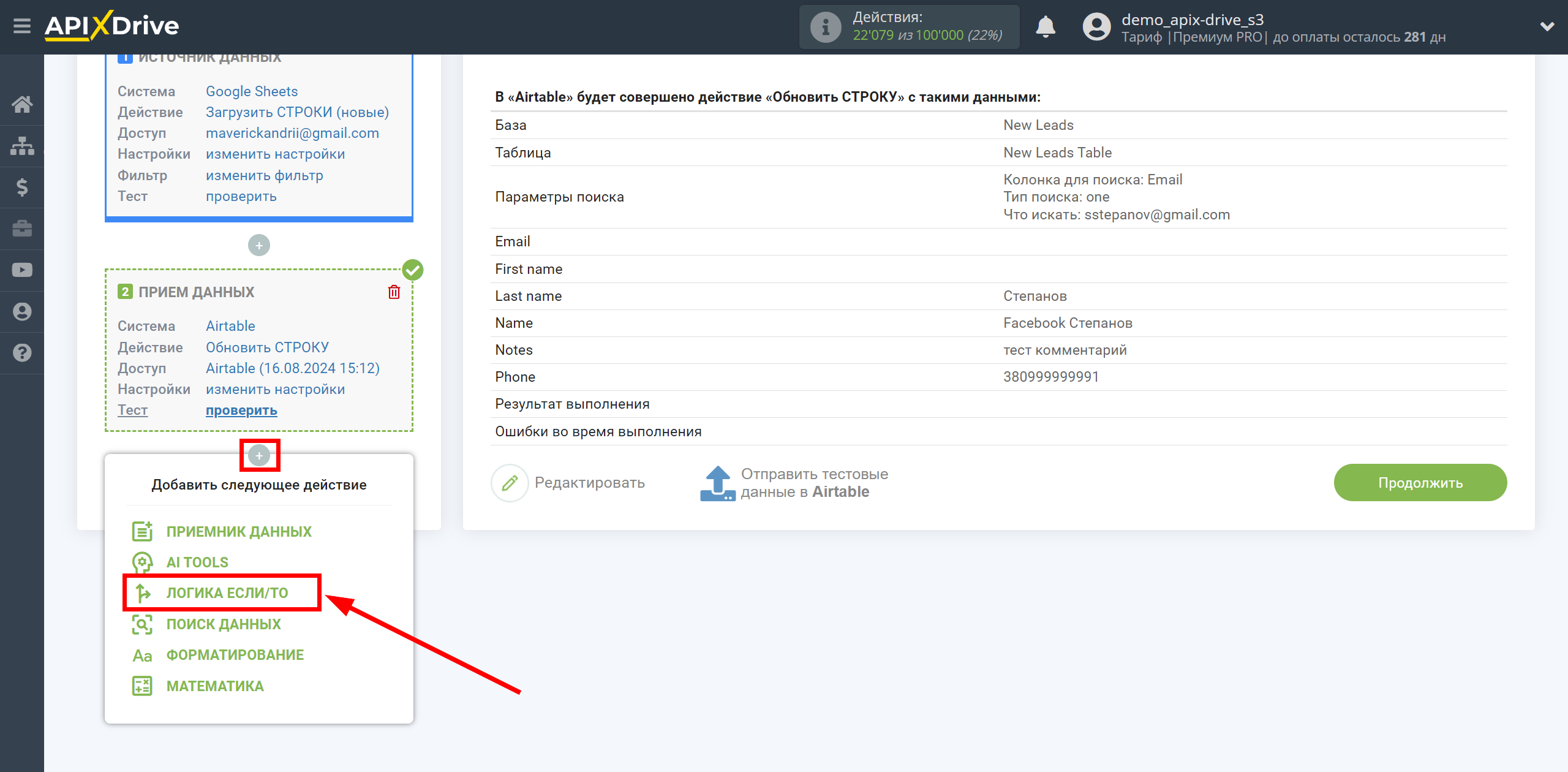The image size is (1568, 772).
Task: Click 'Отправить тестовые данные в Airtable'
Action: [814, 483]
